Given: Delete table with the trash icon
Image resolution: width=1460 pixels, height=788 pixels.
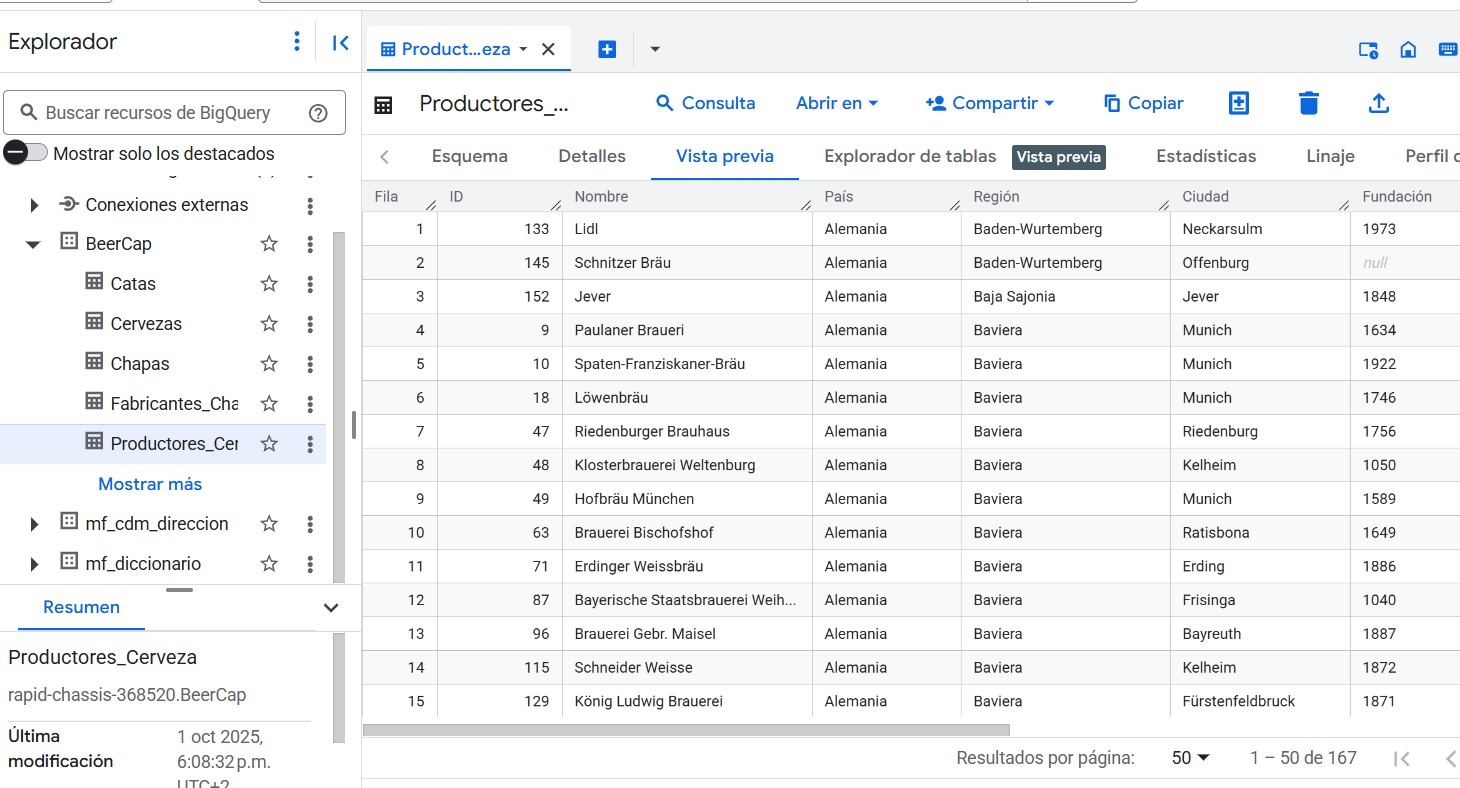Looking at the screenshot, I should (1309, 103).
